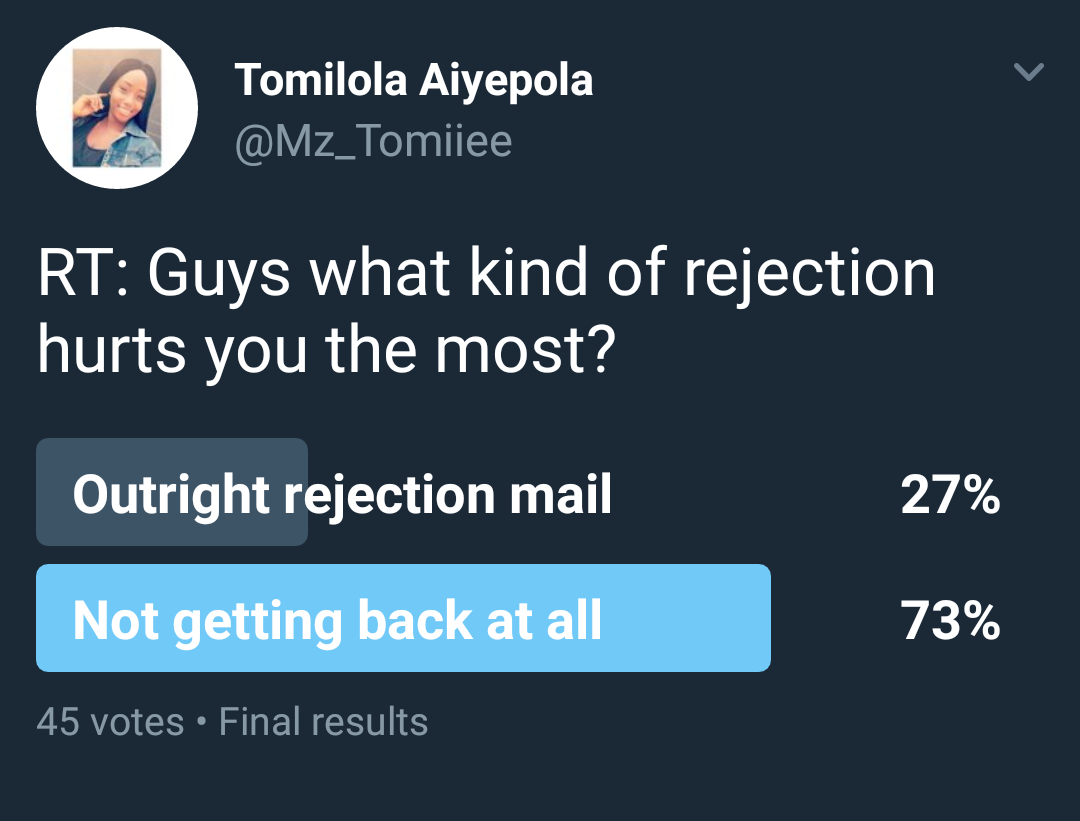Click Tomilola's circular profile picture
Screen dimensions: 1080x821
pos(117,108)
